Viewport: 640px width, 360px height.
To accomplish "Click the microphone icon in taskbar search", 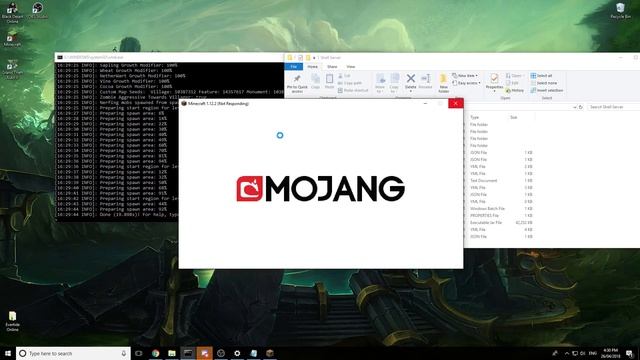I will 124,353.
